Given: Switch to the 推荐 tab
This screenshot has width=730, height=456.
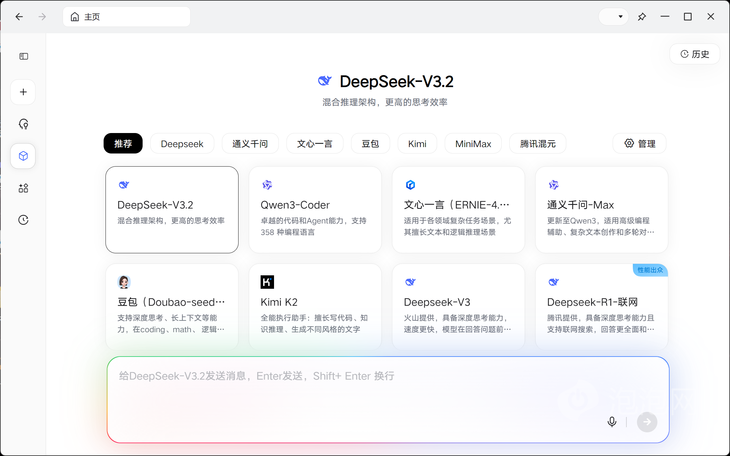Looking at the screenshot, I should click(123, 144).
